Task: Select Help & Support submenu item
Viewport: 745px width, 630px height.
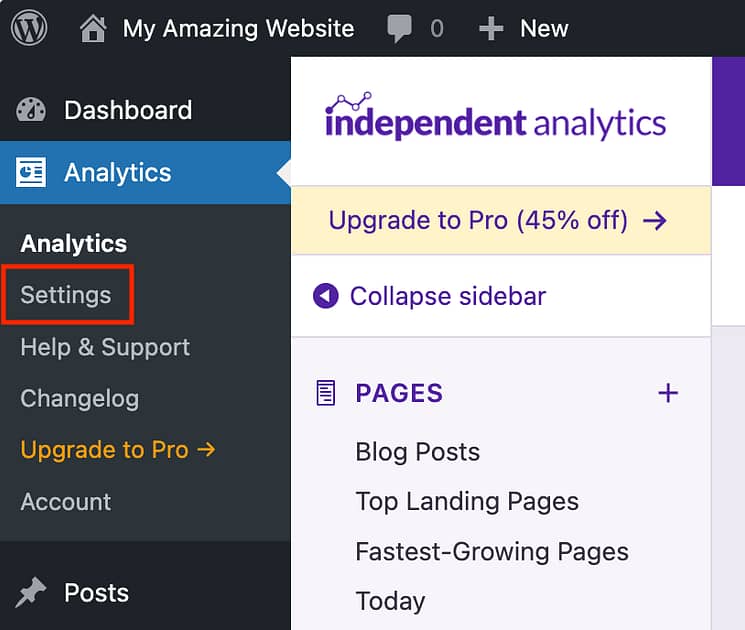Action: coord(105,347)
